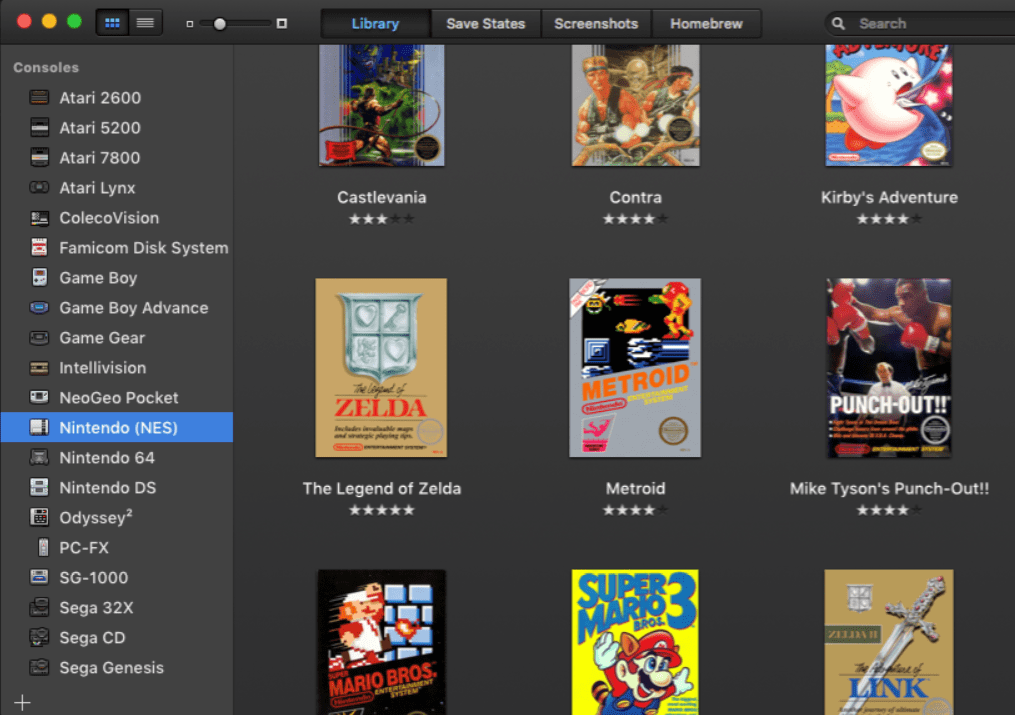Select the Sega CD console icon
The height and width of the screenshot is (715, 1015).
coord(39,637)
